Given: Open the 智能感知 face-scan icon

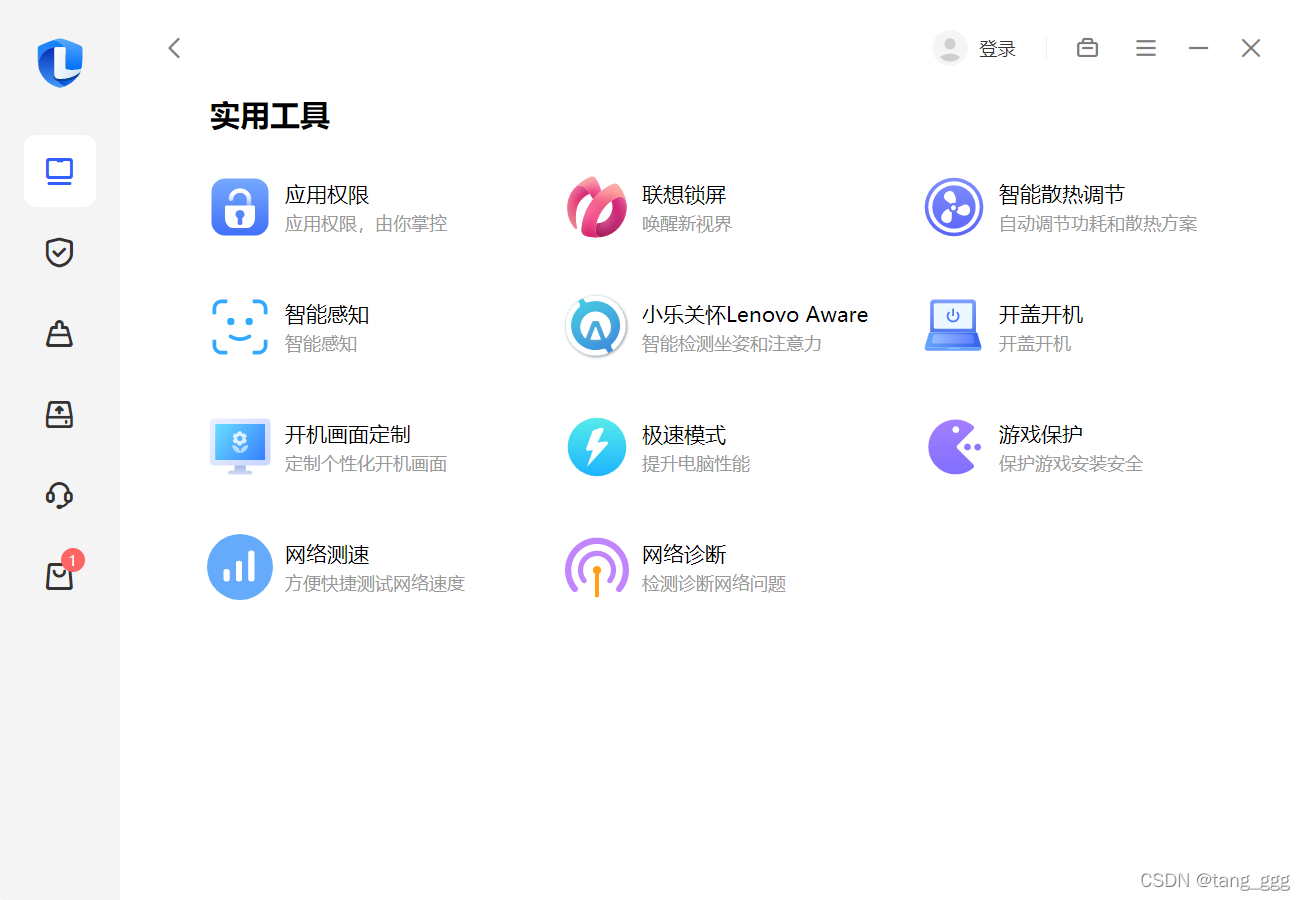Looking at the screenshot, I should pos(240,327).
